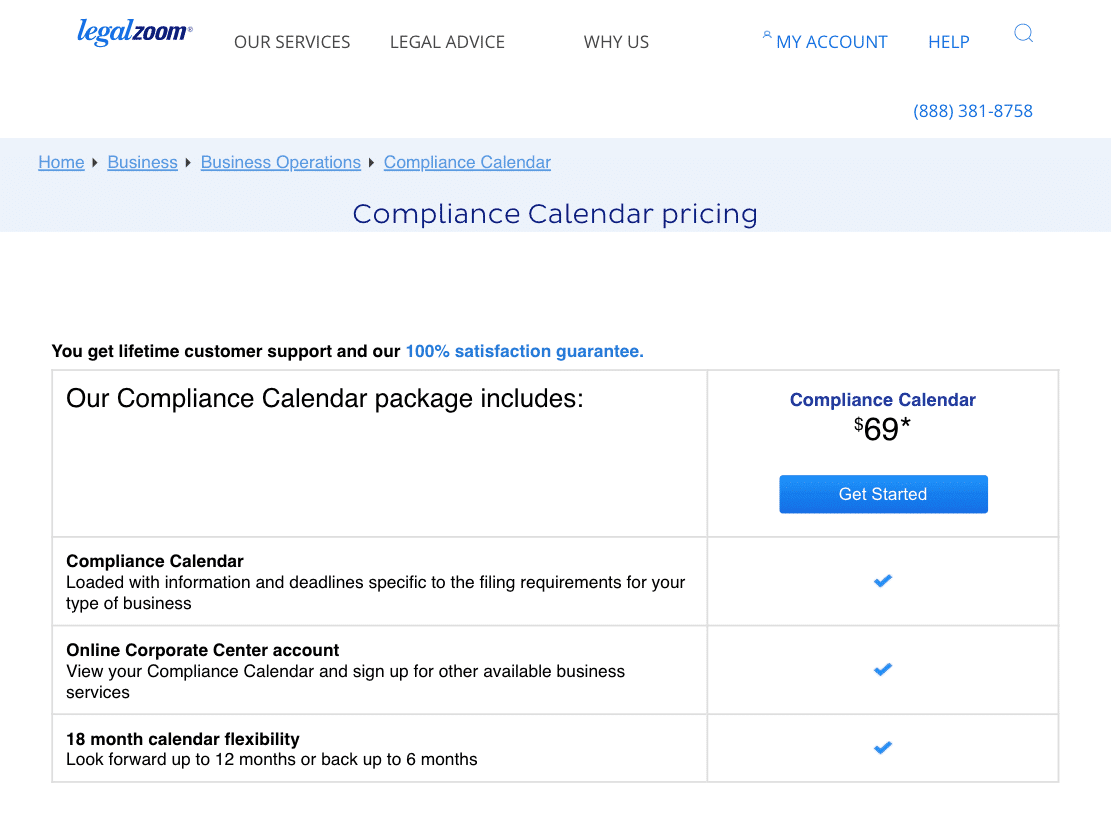Open the search magnifier icon

1023,33
